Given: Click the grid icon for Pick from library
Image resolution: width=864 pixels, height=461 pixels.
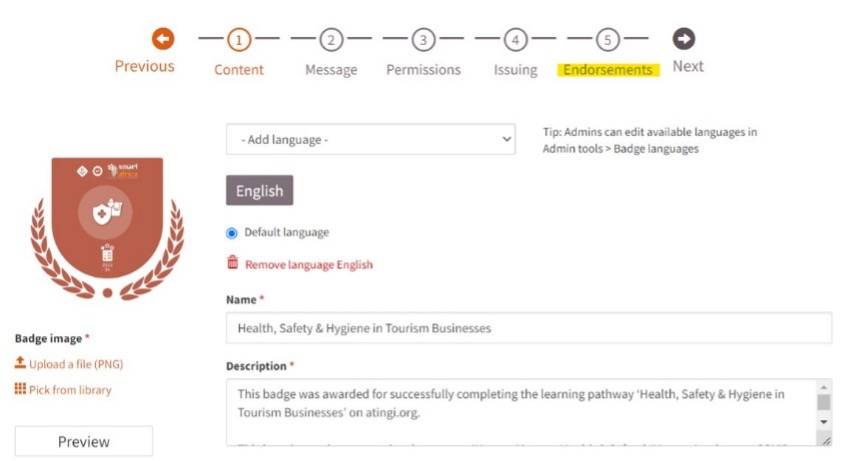Looking at the screenshot, I should pyautogui.click(x=20, y=389).
